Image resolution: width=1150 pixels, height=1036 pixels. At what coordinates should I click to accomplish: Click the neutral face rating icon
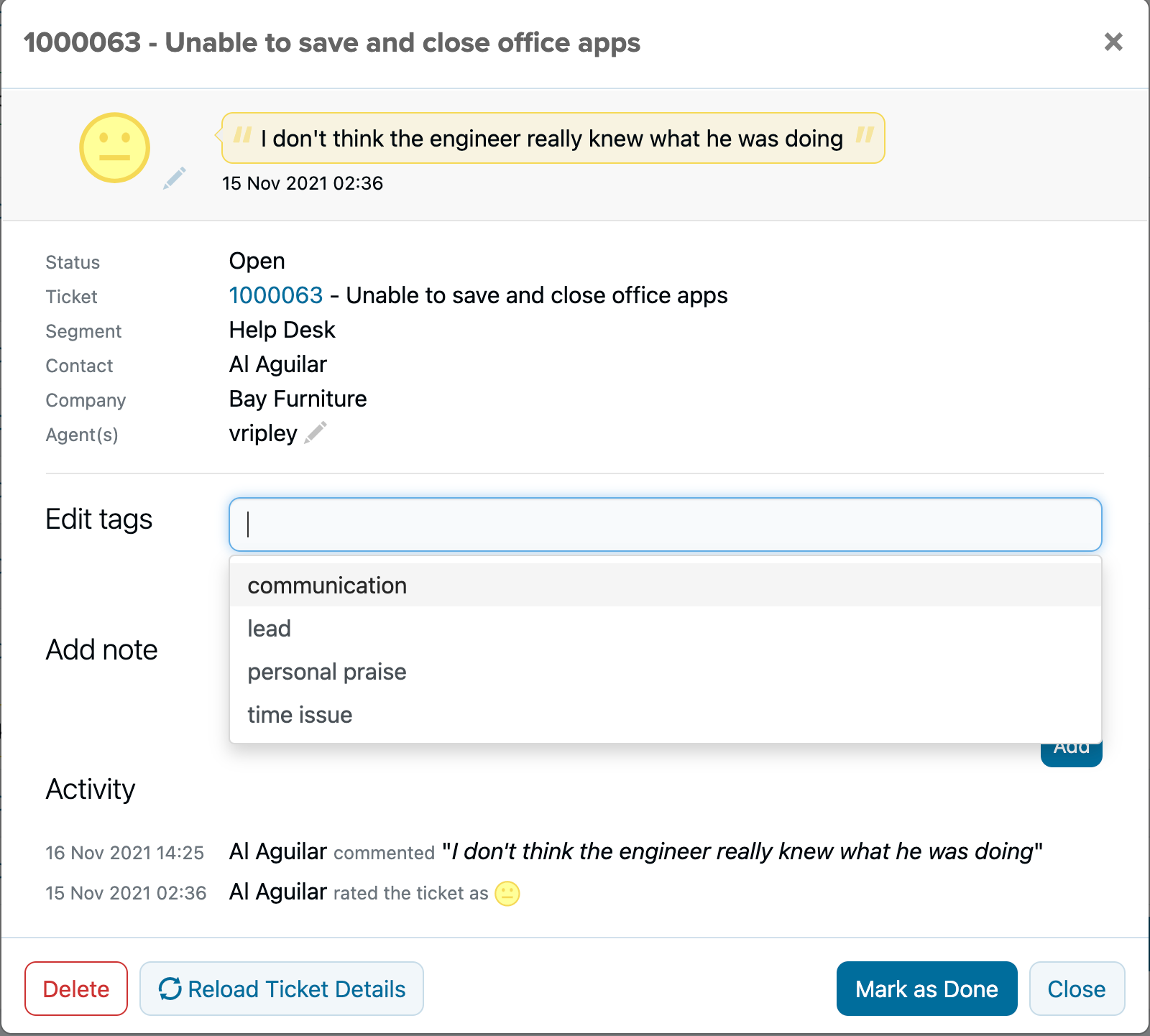(114, 148)
